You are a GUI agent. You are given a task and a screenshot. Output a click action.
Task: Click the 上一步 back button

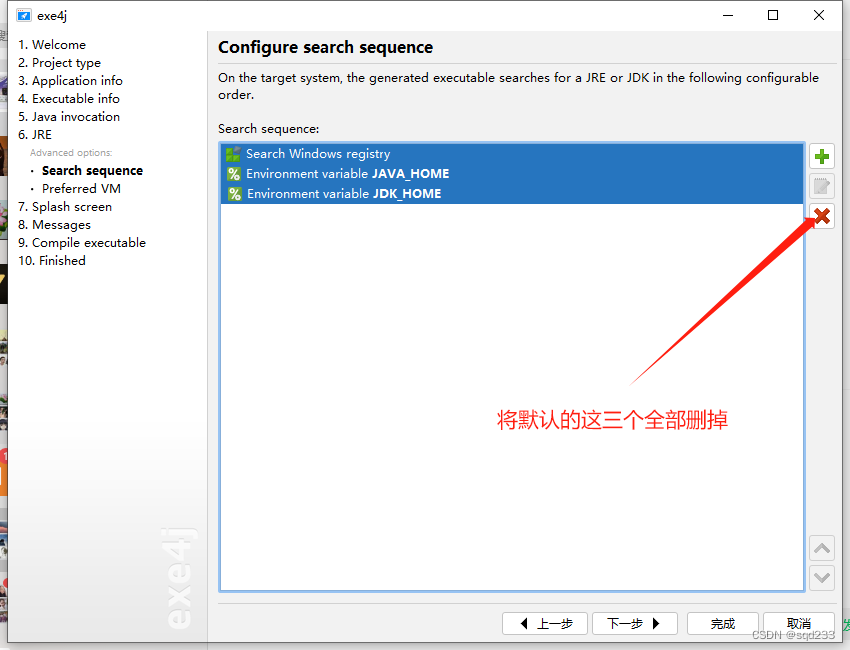click(545, 623)
